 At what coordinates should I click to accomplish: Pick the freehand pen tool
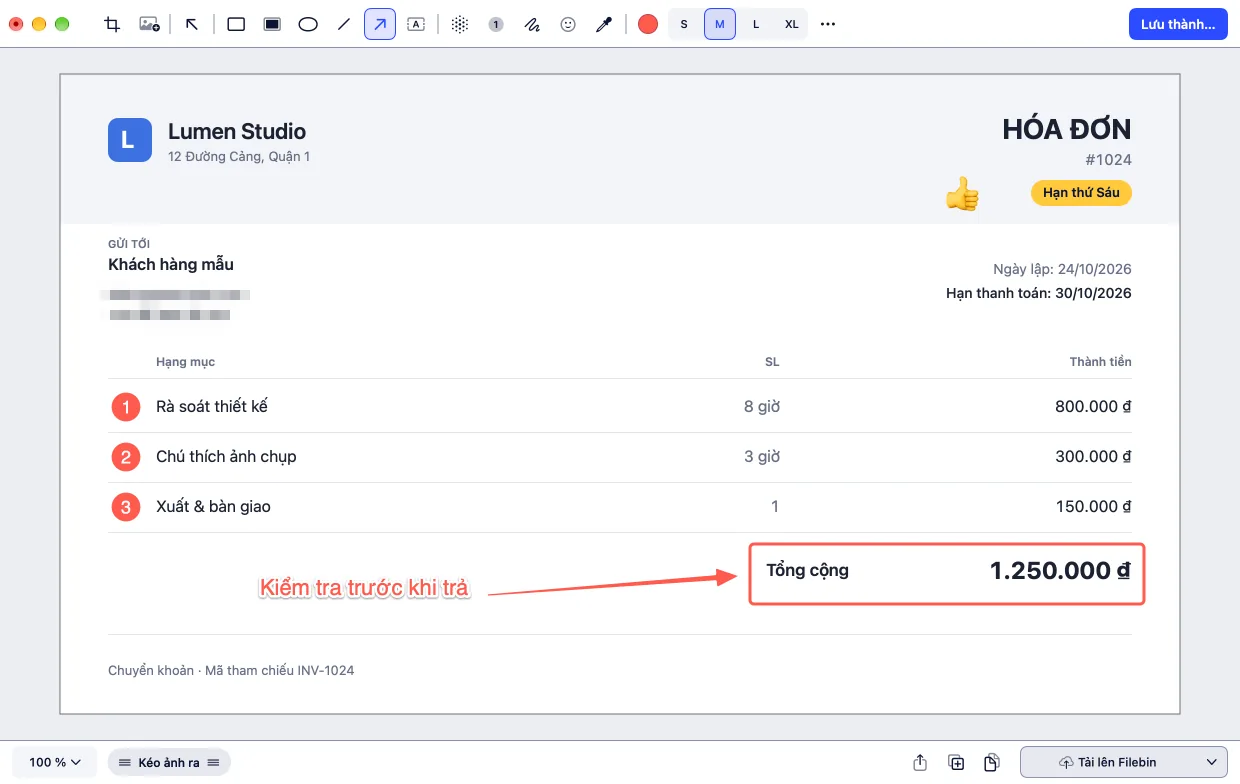(x=532, y=24)
